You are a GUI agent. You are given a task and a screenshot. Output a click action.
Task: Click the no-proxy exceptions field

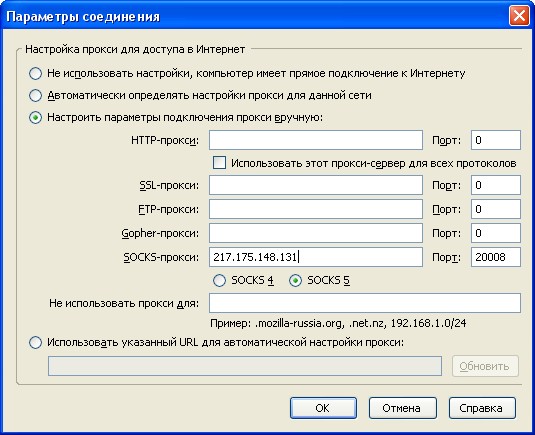365,303
